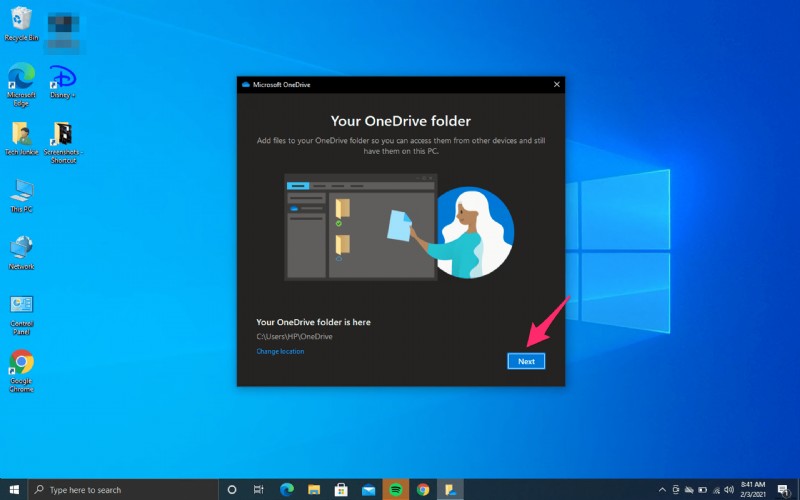The height and width of the screenshot is (500, 800).
Task: Select the Disney+ desktop shortcut
Action: point(63,82)
